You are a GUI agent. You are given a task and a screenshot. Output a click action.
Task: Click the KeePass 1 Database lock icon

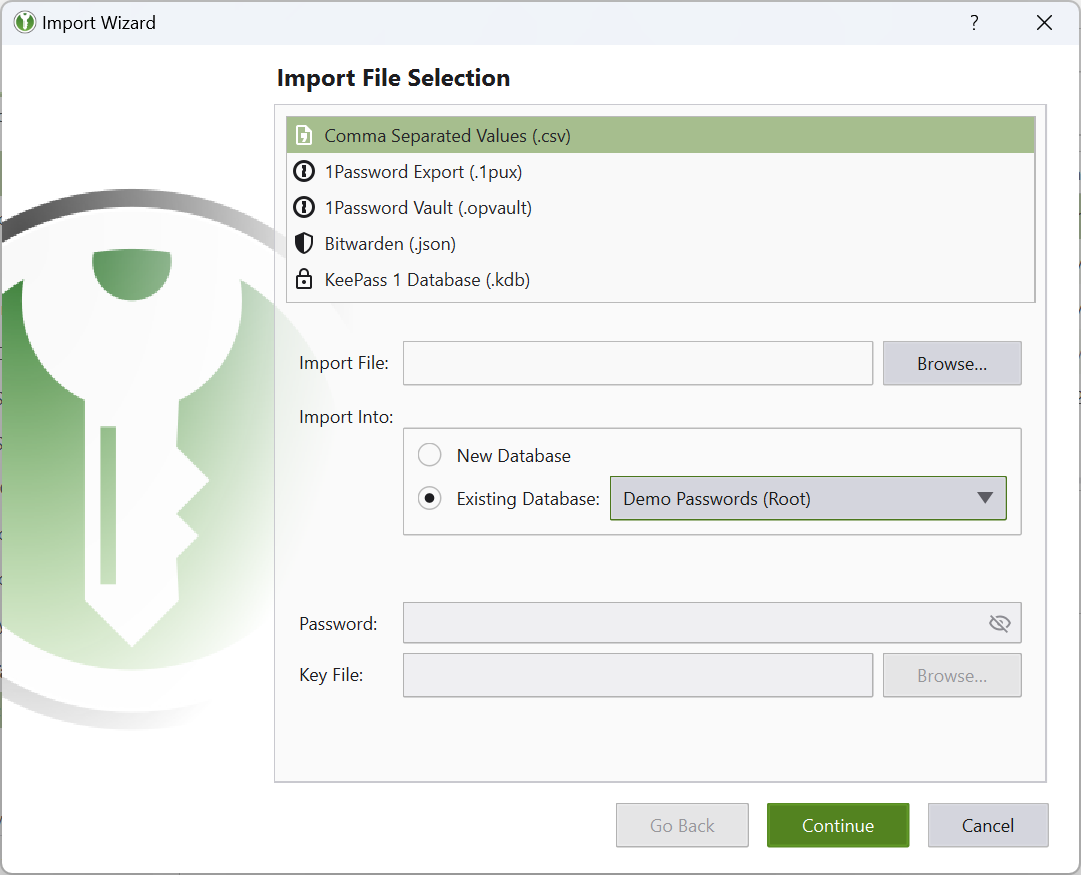[x=304, y=279]
